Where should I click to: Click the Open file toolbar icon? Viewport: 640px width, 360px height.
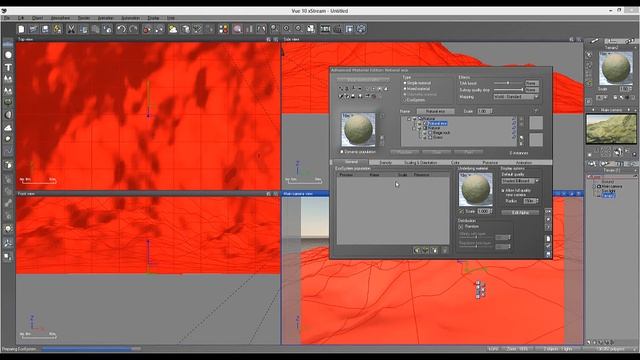click(x=33, y=29)
